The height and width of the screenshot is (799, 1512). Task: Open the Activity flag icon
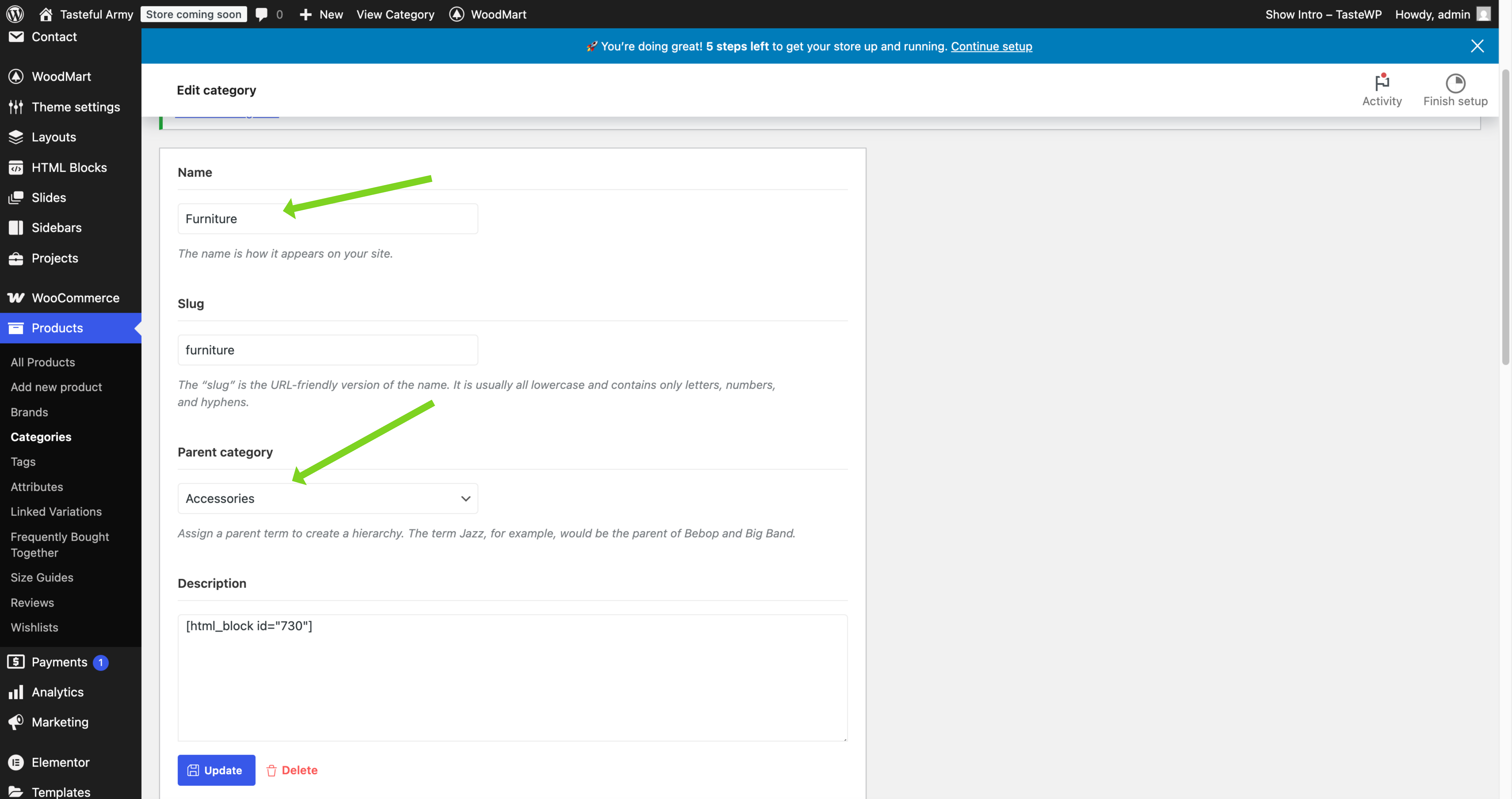(x=1382, y=82)
